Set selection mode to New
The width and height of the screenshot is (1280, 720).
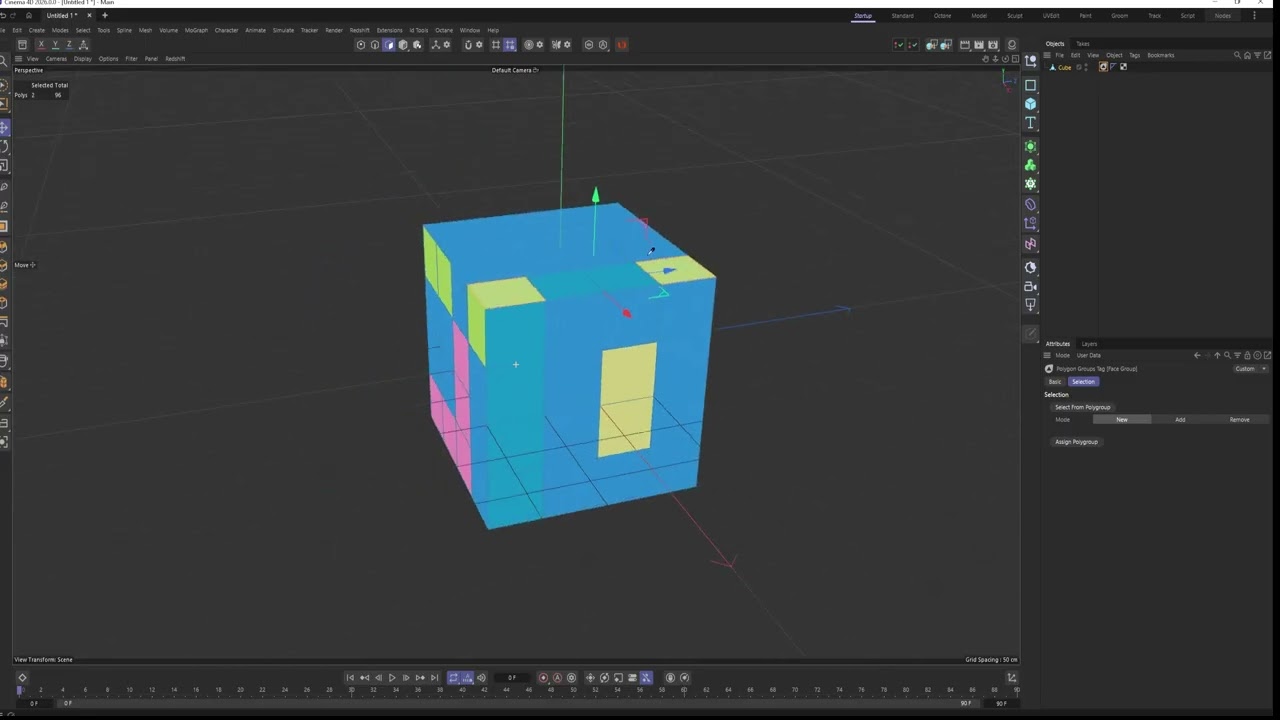coord(1122,420)
